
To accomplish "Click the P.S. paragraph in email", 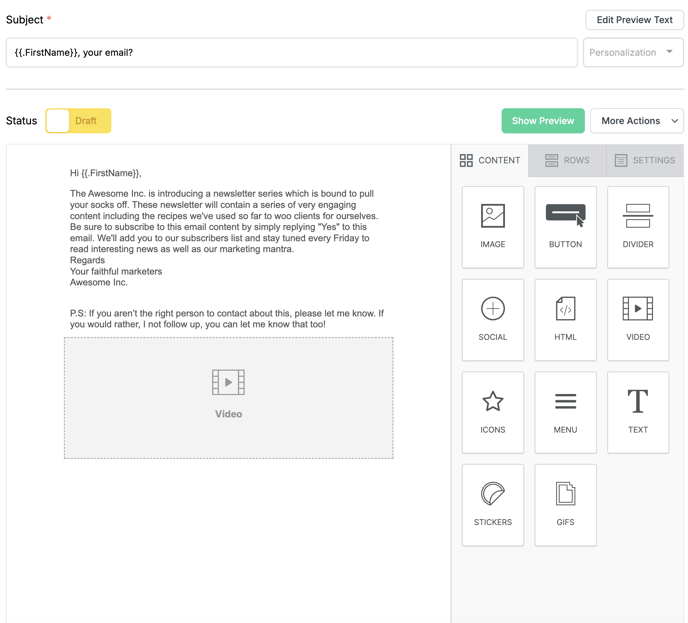I will point(227,319).
